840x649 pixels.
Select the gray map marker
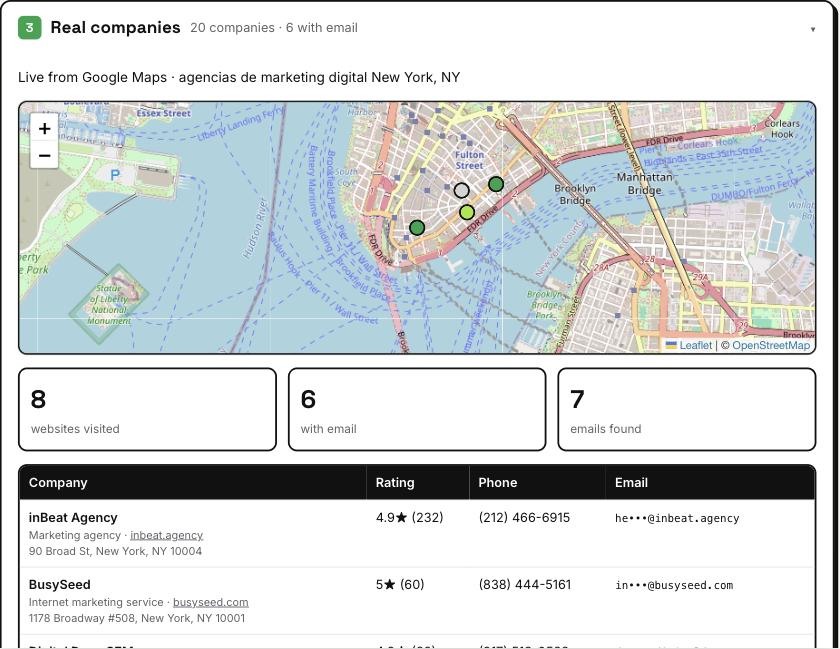tap(461, 190)
